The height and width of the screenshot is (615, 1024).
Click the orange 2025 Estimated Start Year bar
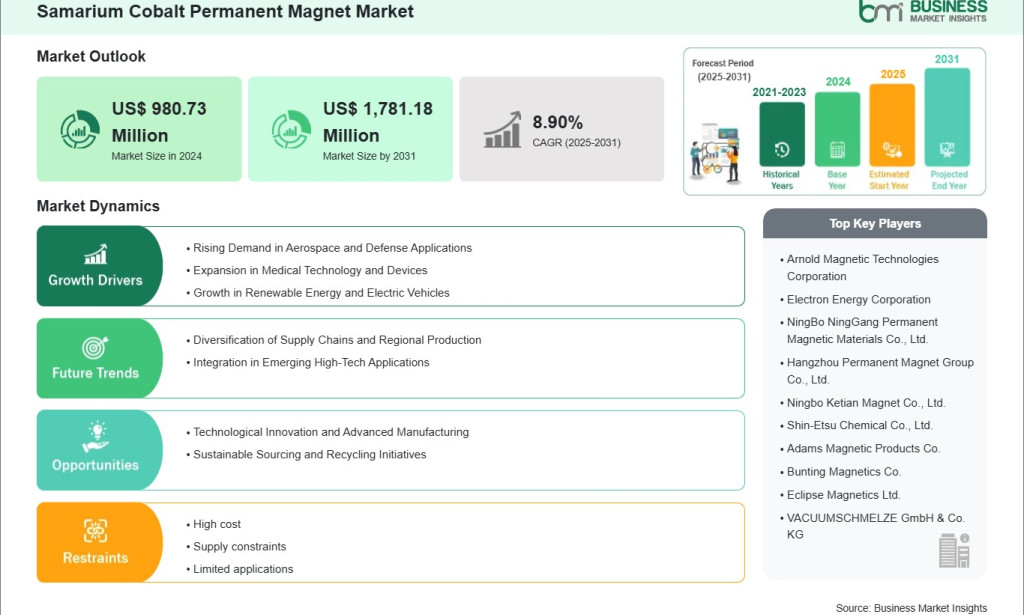(x=892, y=125)
